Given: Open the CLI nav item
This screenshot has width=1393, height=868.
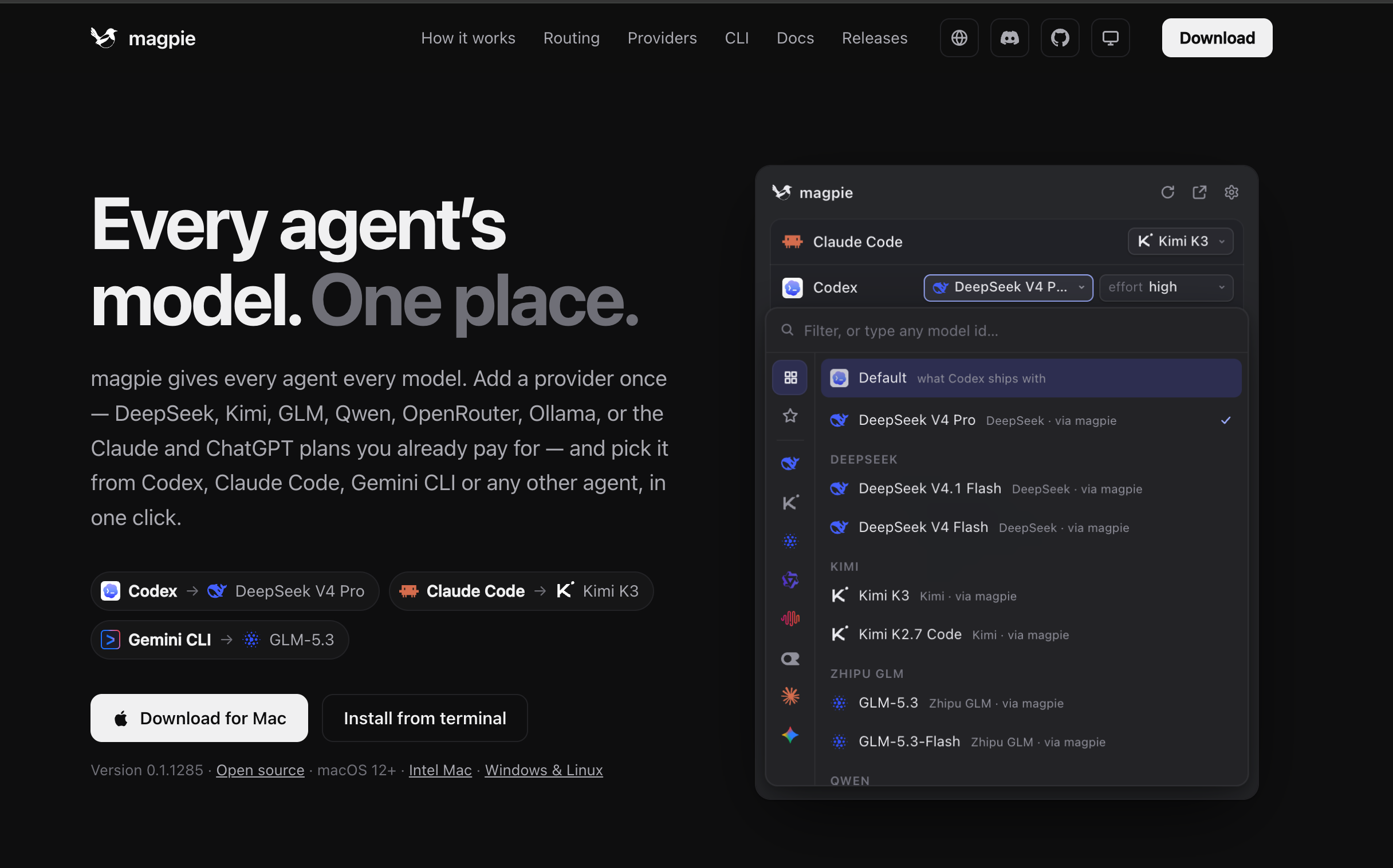Looking at the screenshot, I should 737,38.
